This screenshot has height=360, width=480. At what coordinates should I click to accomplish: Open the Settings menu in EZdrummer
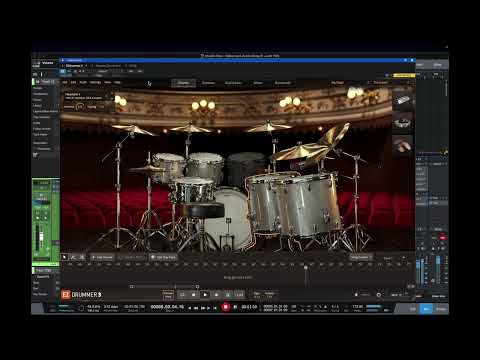[95, 82]
